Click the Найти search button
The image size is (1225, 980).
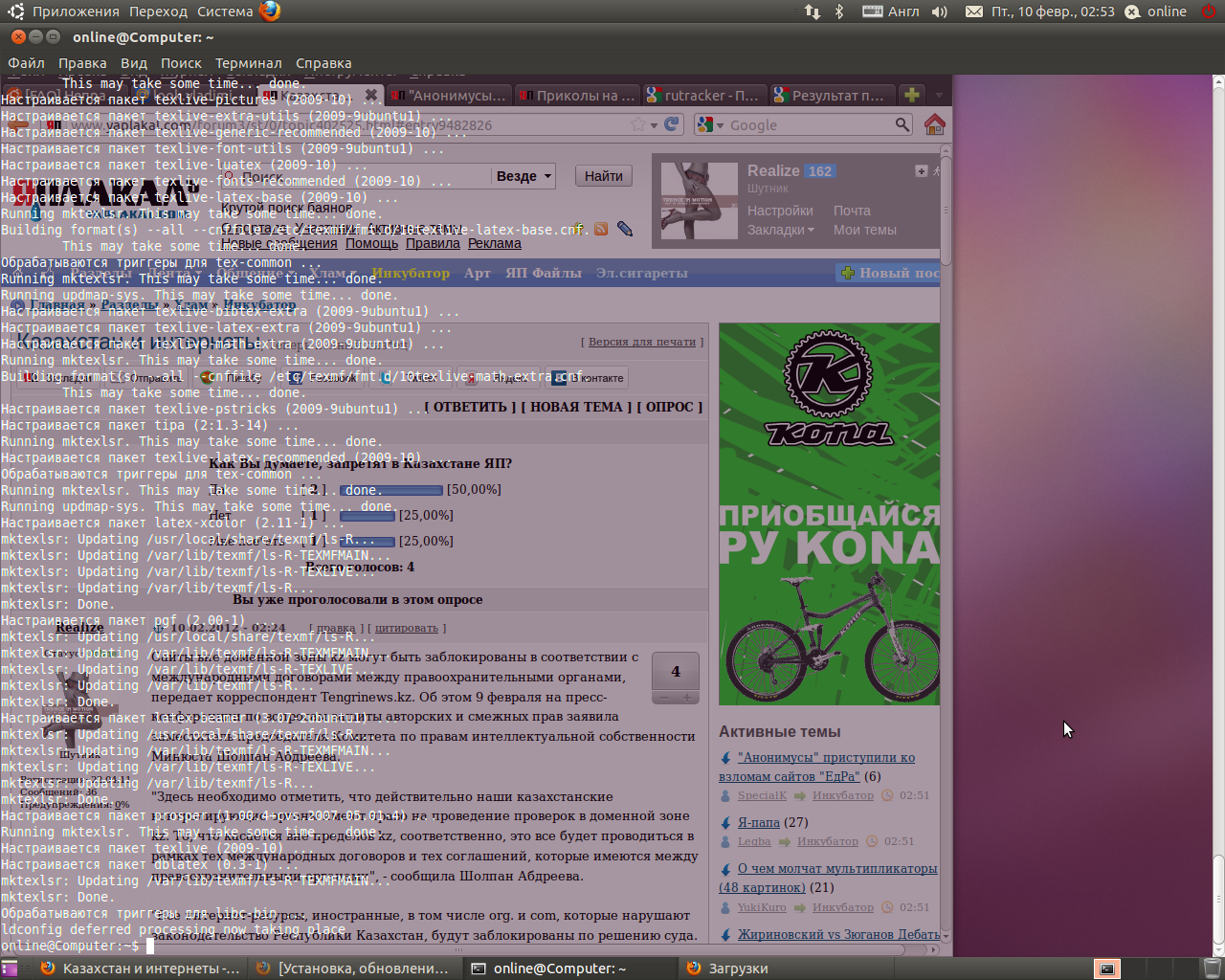[x=603, y=176]
